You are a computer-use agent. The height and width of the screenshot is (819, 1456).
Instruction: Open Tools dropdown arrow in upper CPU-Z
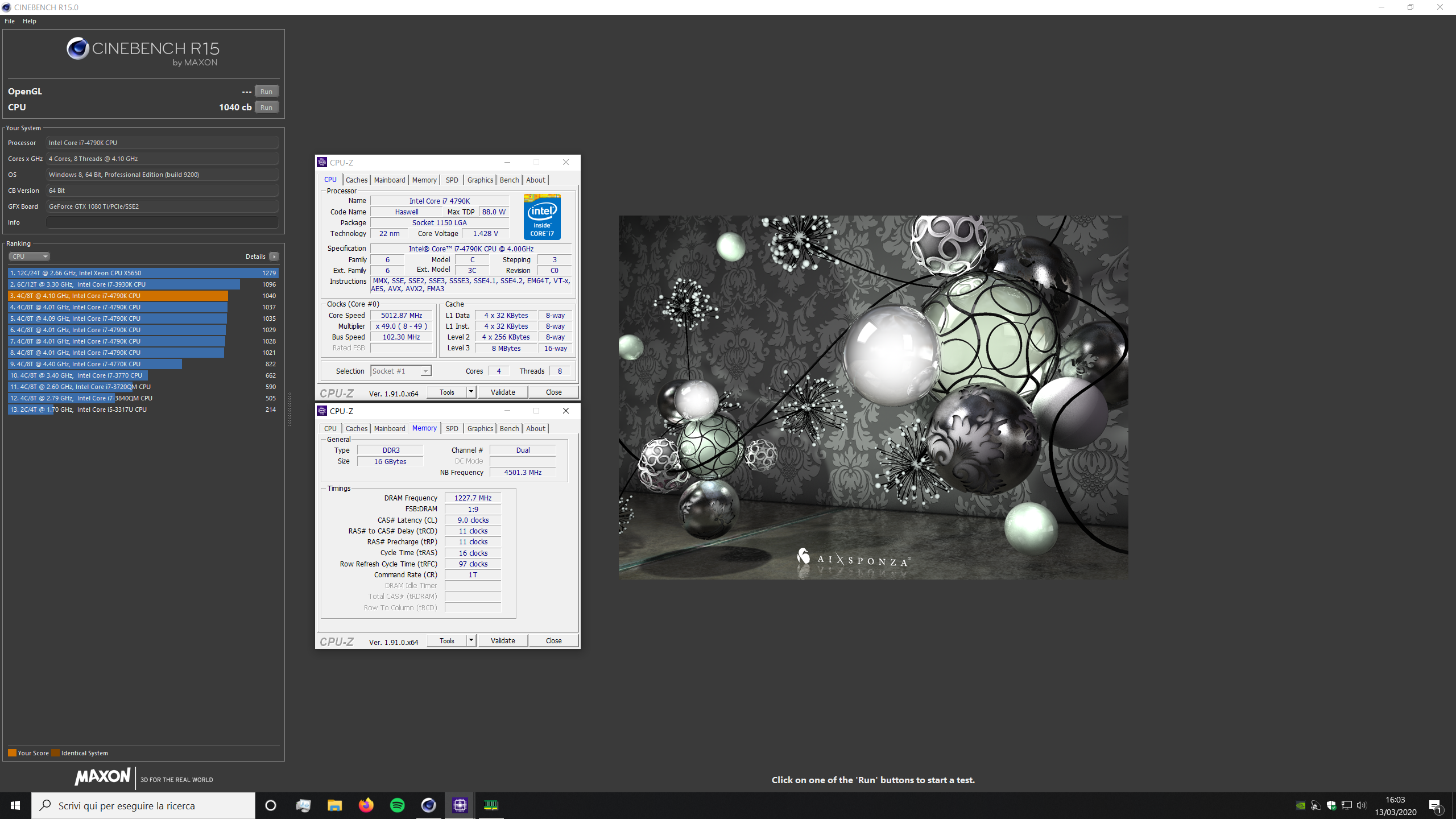click(471, 392)
